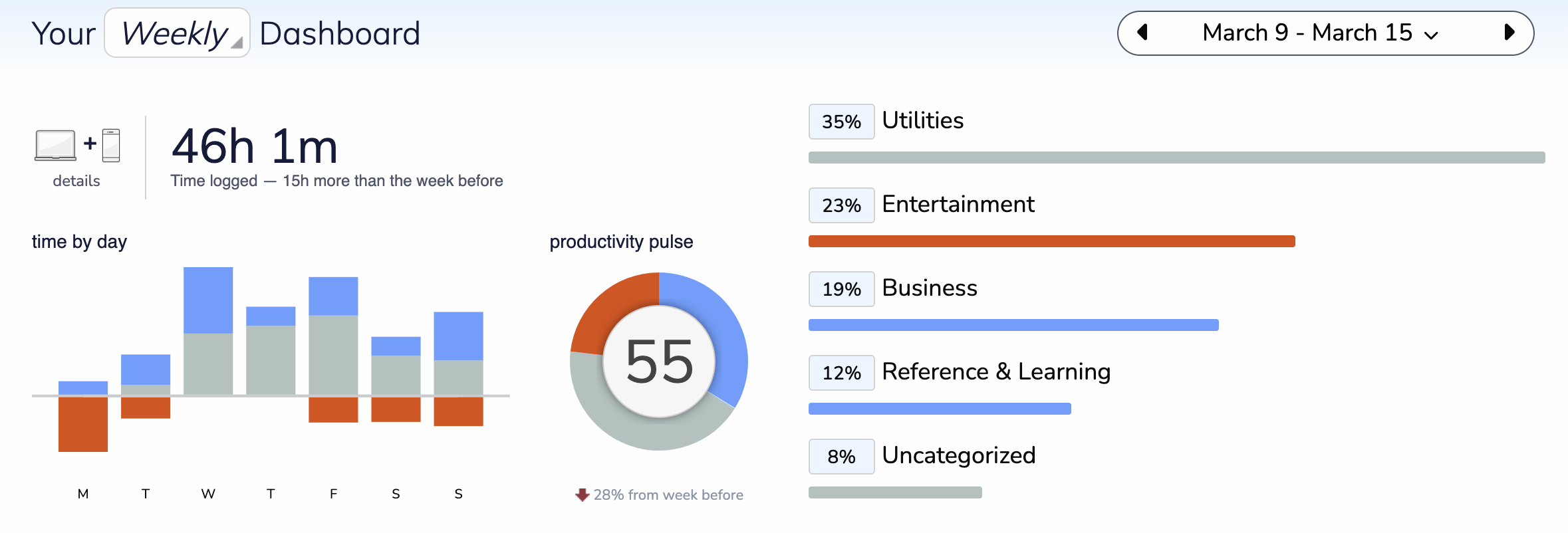1568x533 pixels.
Task: Expand the March 9 - March 15 date picker
Action: click(x=1307, y=33)
